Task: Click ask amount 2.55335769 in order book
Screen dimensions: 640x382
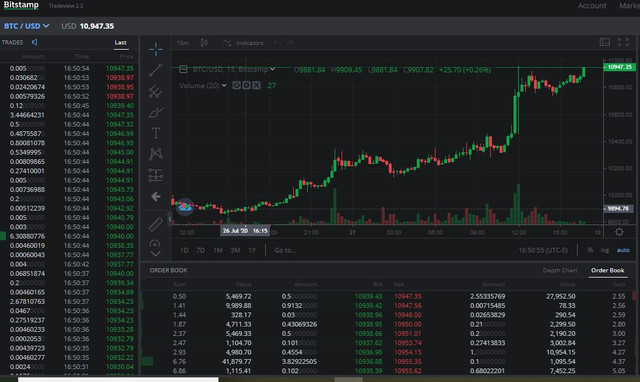Action: pyautogui.click(x=487, y=296)
